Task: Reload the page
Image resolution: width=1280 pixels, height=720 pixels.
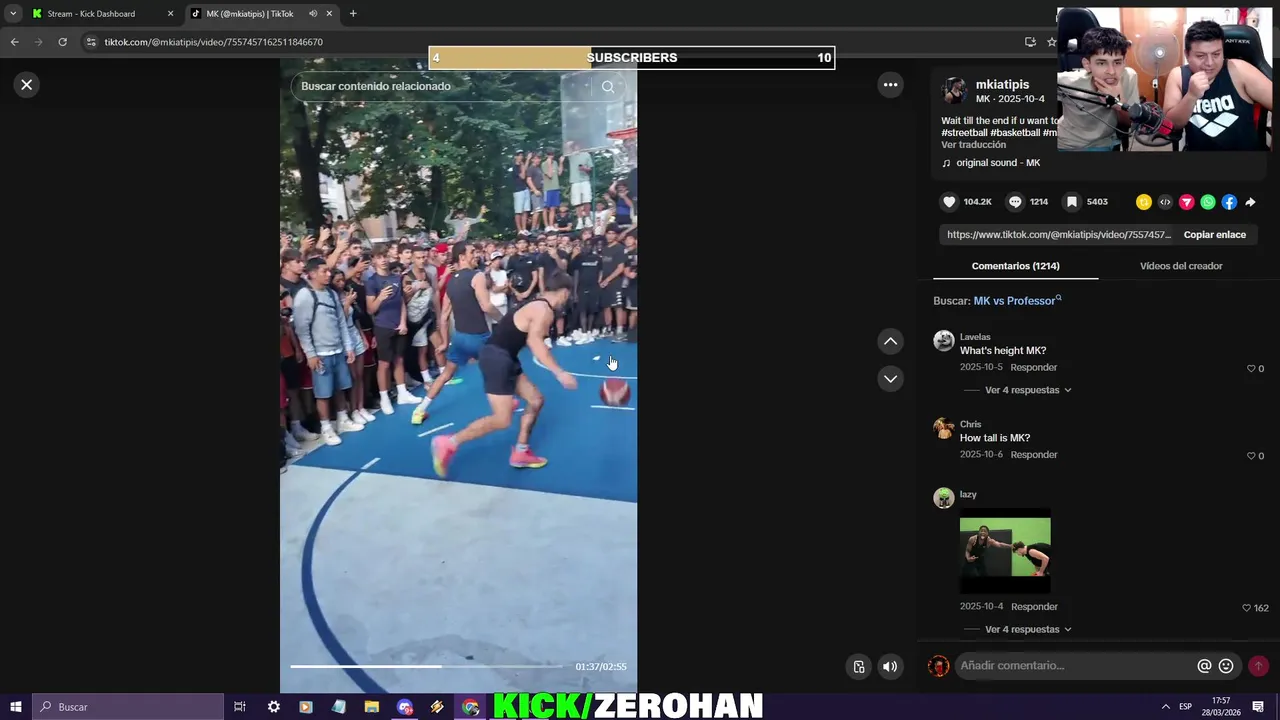Action: pyautogui.click(x=62, y=42)
